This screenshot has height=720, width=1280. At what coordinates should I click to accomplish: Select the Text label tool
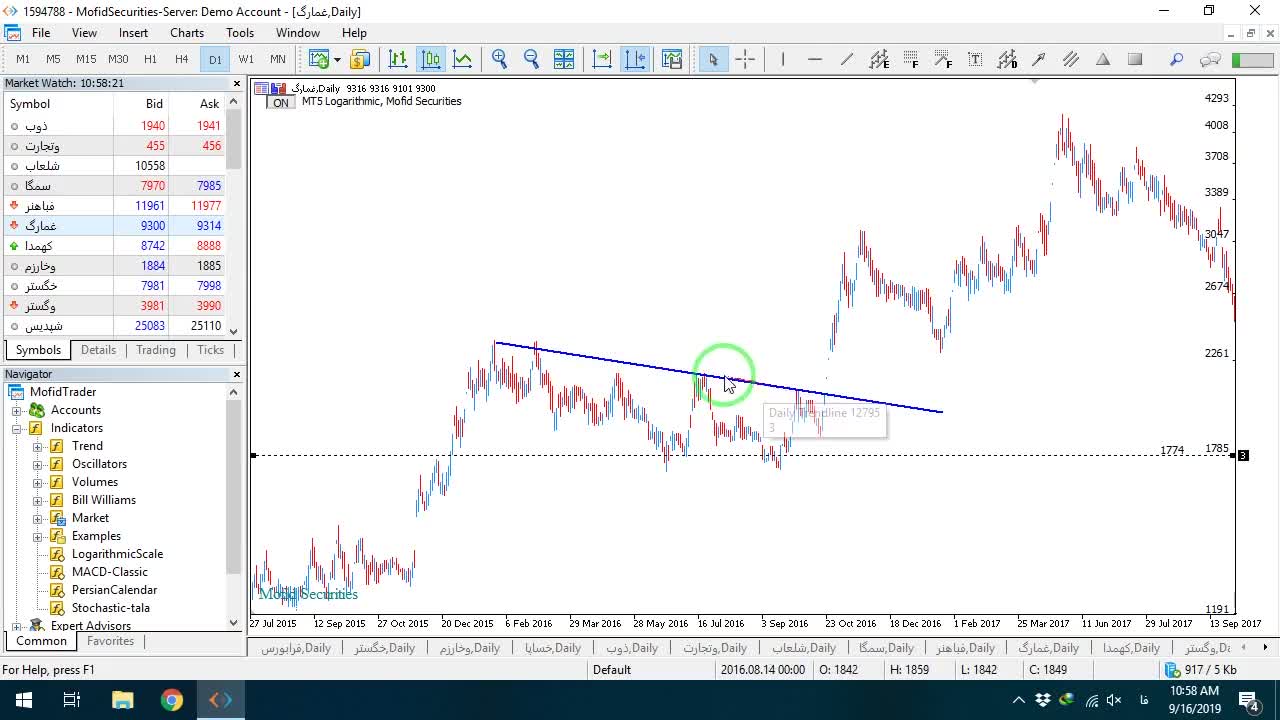(975, 59)
